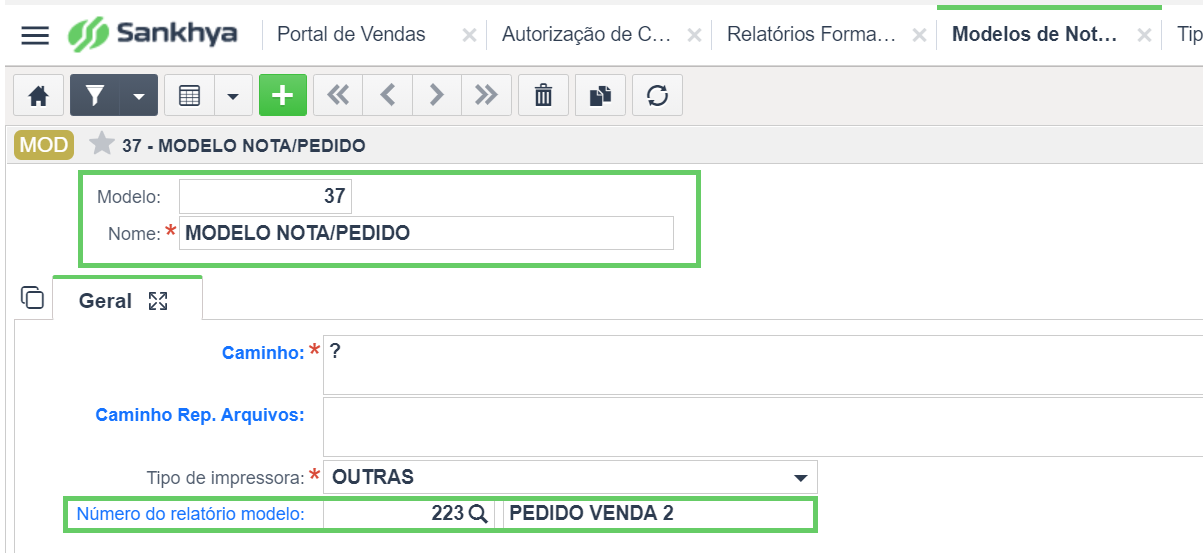Jump to the last record
This screenshot has height=553, width=1203.
click(x=486, y=96)
